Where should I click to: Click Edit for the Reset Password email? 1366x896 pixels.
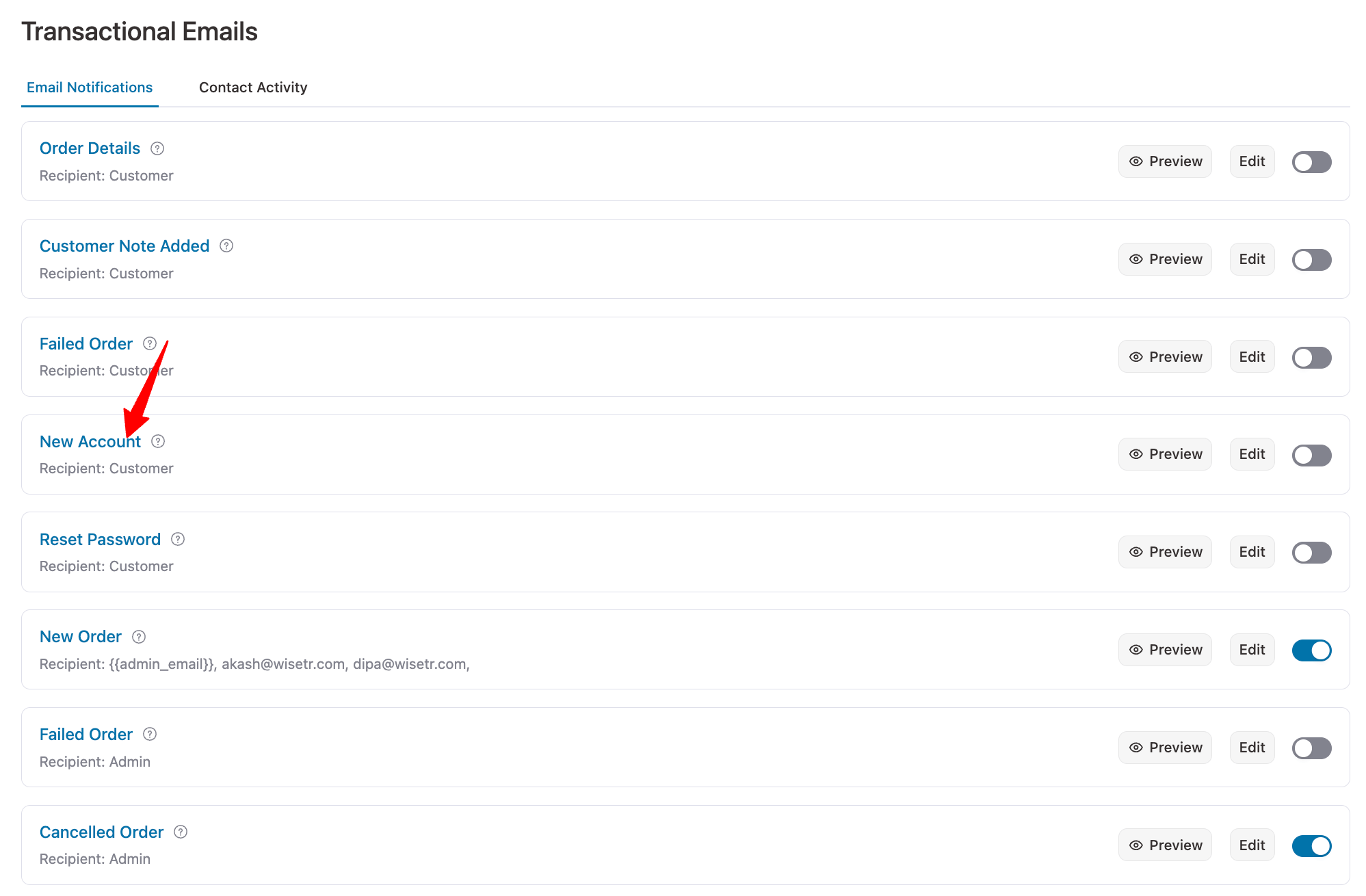tap(1251, 552)
